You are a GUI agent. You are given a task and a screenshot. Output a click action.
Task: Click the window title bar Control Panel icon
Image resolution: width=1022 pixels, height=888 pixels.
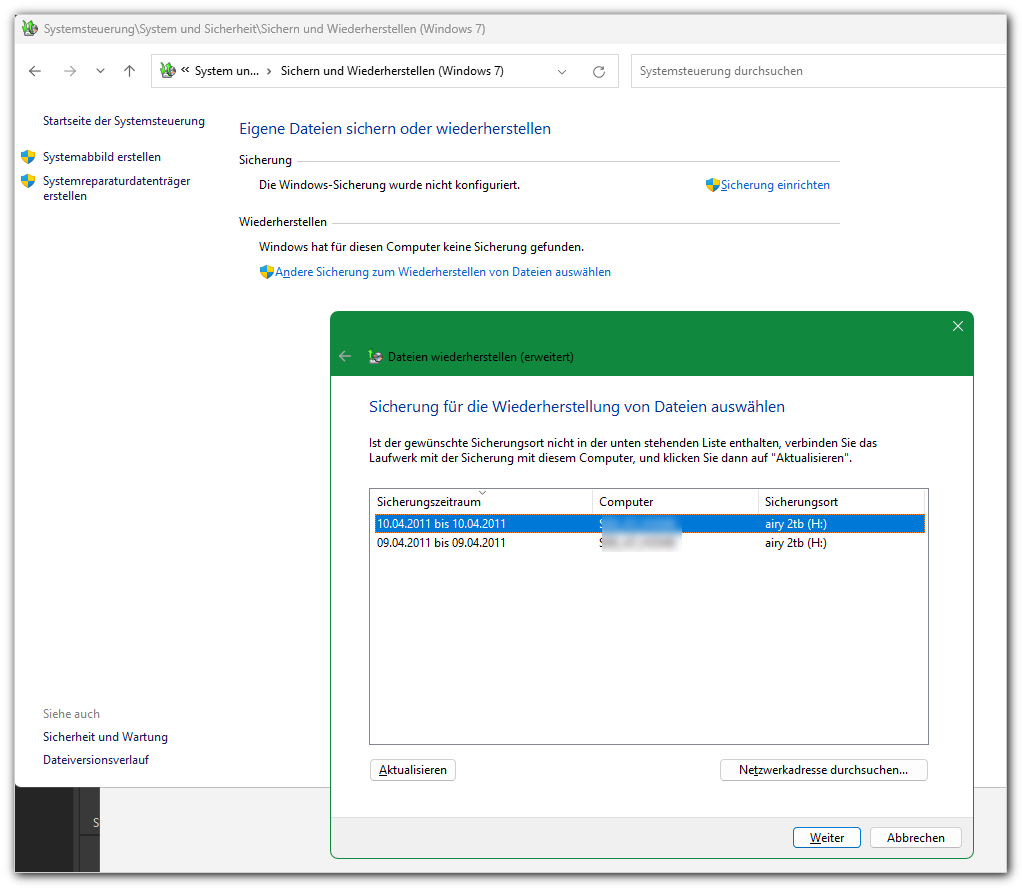29,29
